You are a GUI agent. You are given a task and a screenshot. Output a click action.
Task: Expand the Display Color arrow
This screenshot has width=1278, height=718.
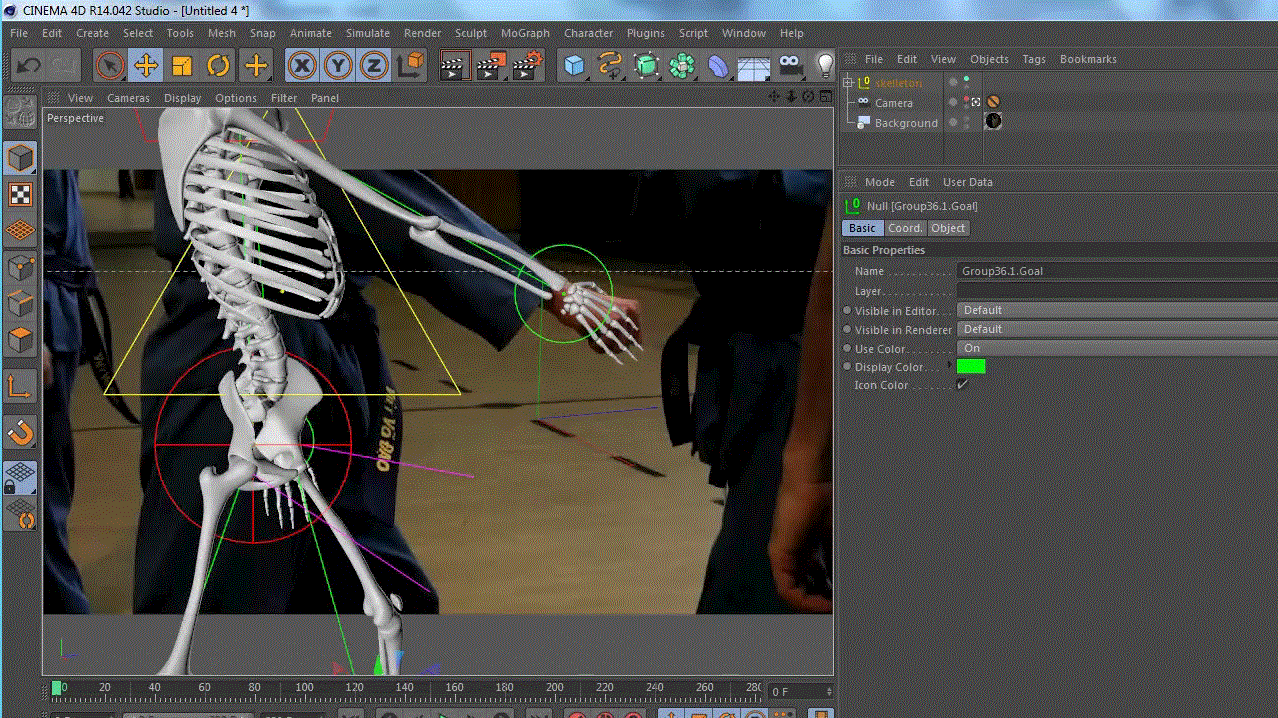pyautogui.click(x=950, y=366)
